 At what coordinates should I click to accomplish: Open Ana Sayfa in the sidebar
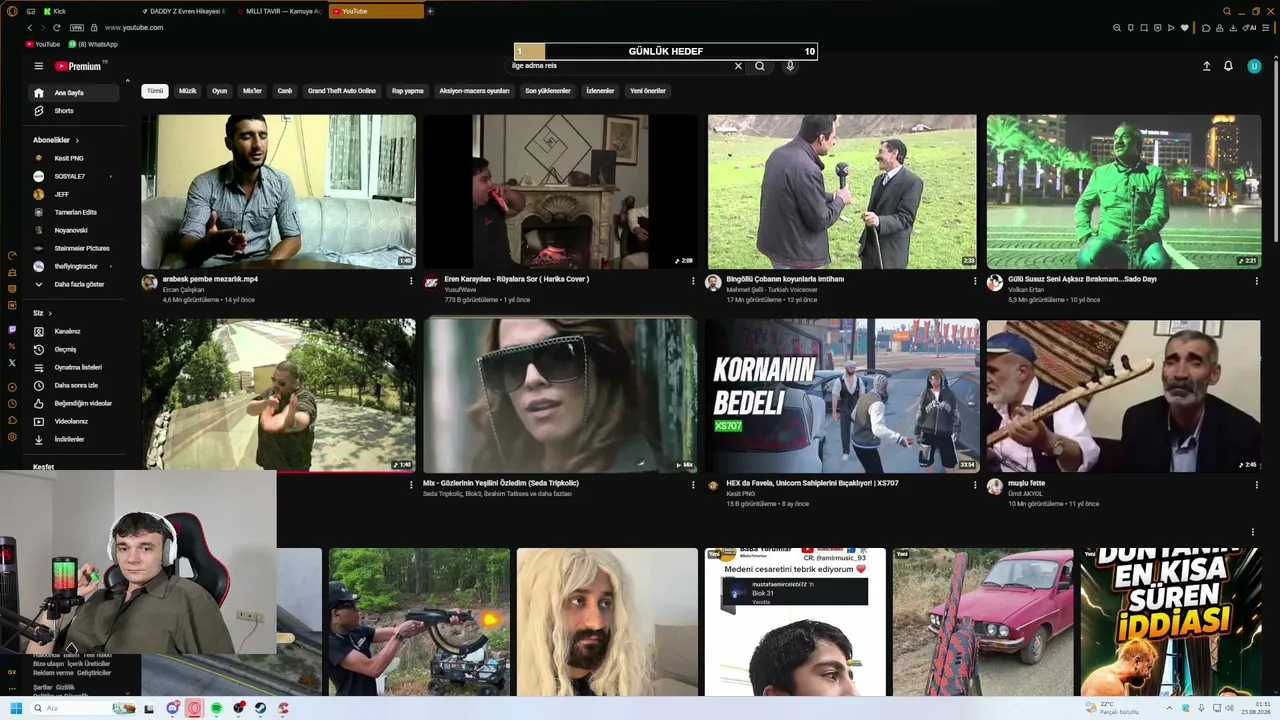point(75,93)
